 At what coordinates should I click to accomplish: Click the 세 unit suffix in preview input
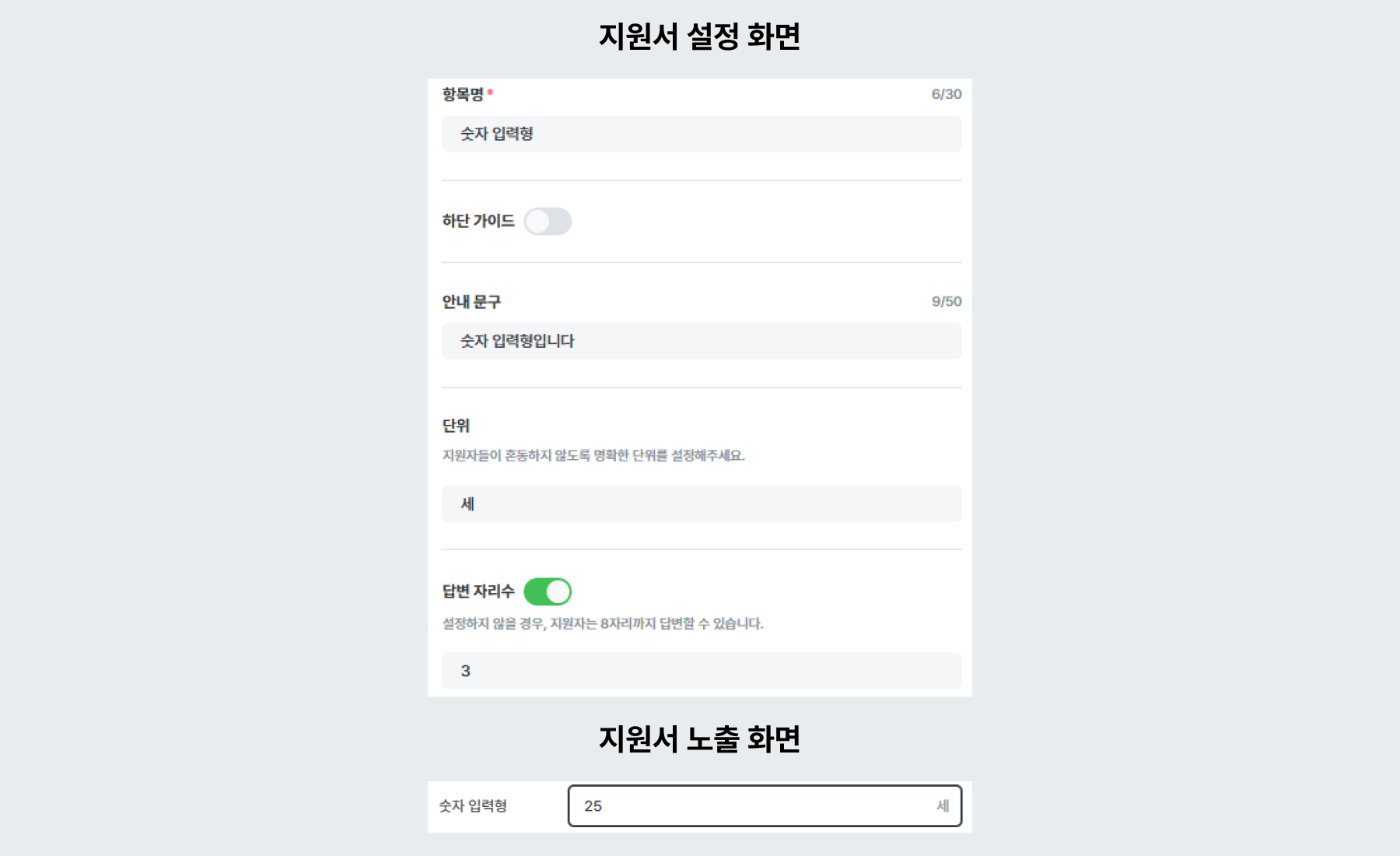pos(944,806)
